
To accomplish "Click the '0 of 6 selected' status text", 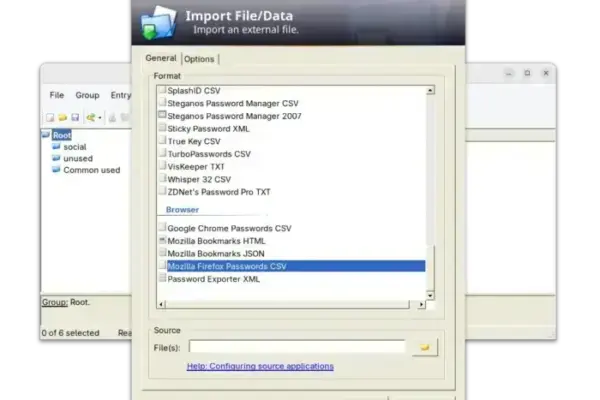I will (x=70, y=333).
